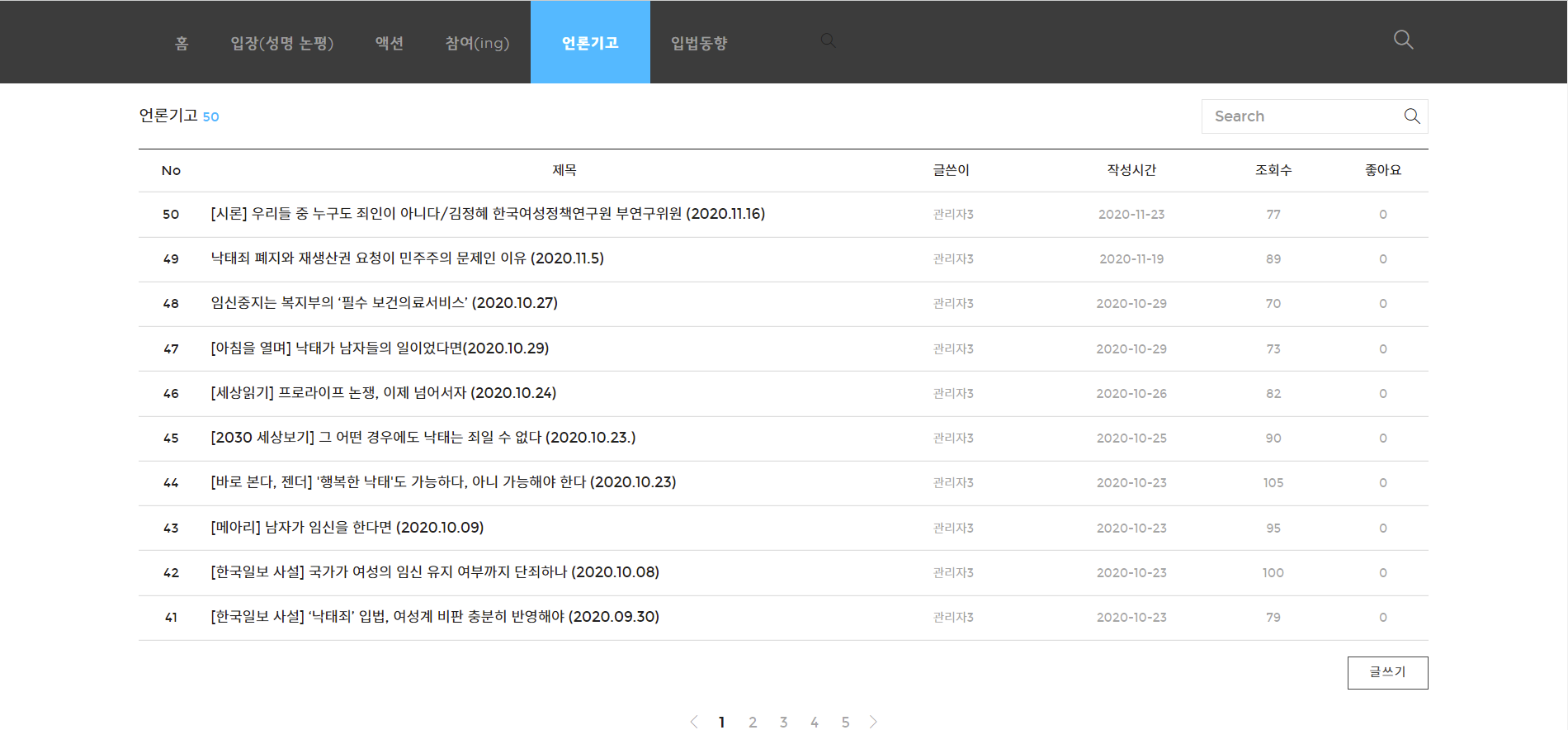Open the 홈 menu item
The height and width of the screenshot is (730, 1568).
pos(182,43)
